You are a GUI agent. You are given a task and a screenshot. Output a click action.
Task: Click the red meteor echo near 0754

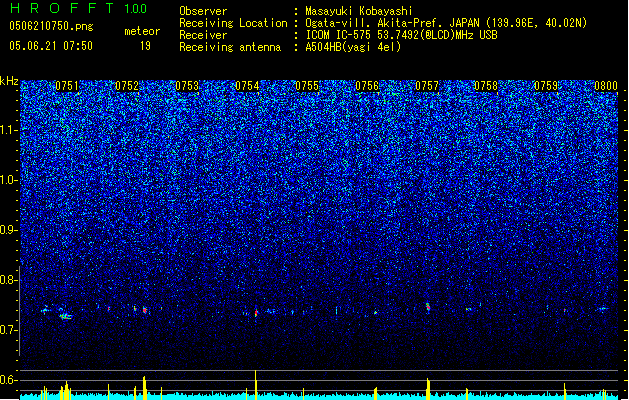pyautogui.click(x=256, y=313)
